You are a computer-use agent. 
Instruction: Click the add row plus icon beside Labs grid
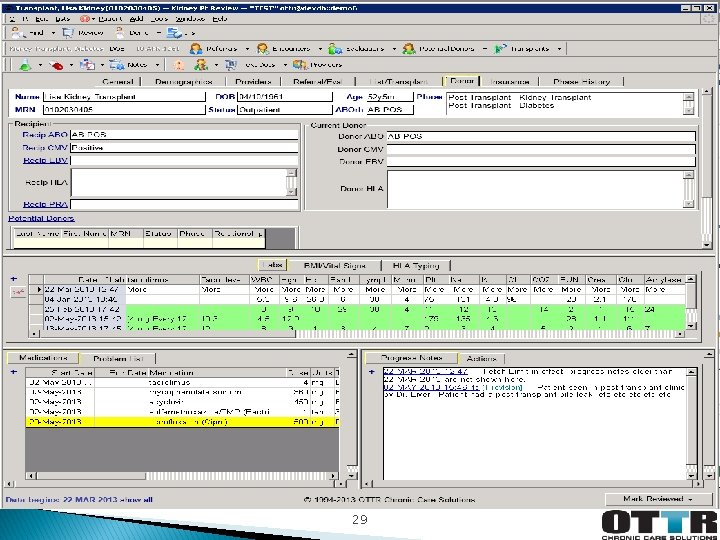pyautogui.click(x=13, y=278)
